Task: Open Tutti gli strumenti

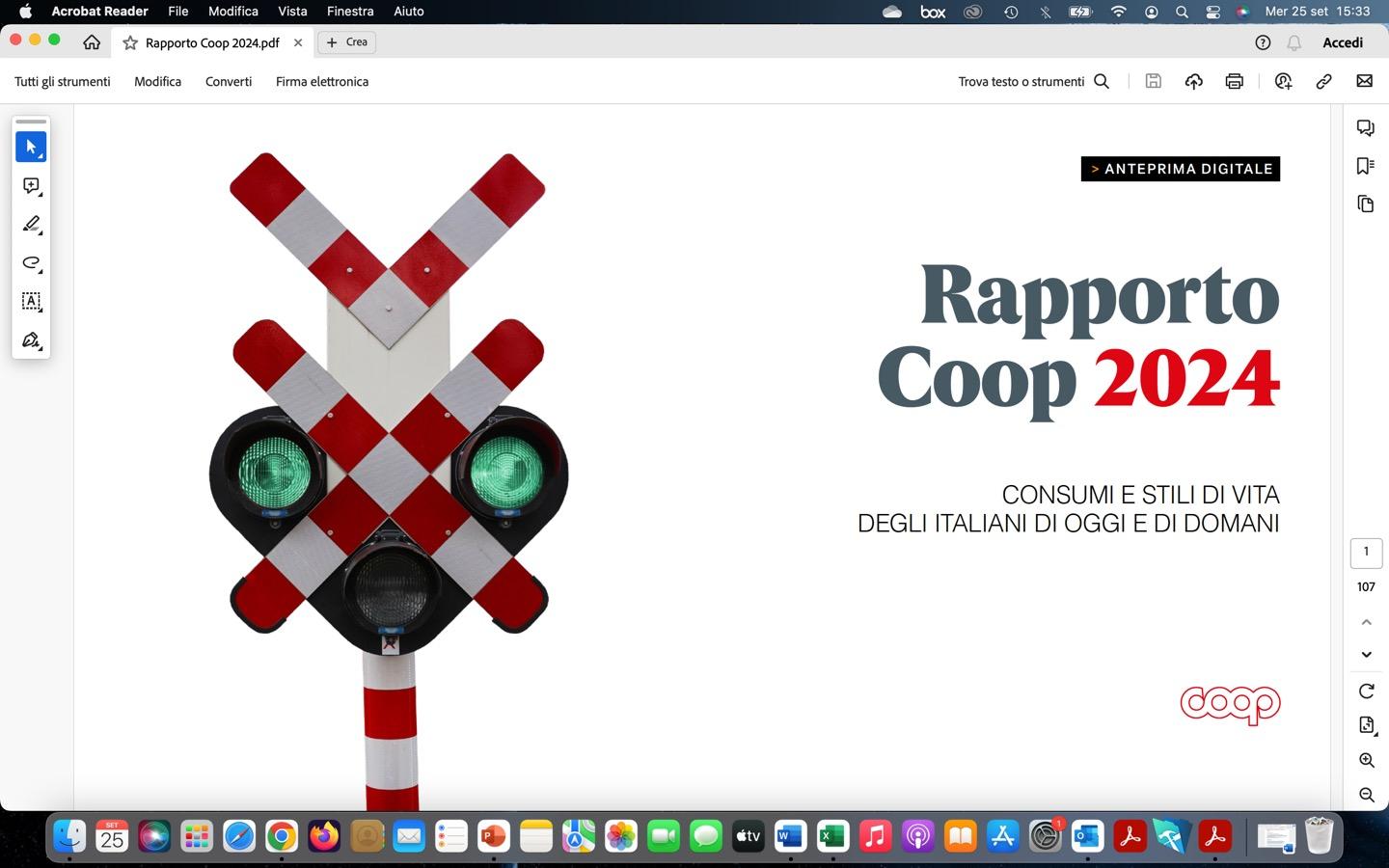Action: coord(63,81)
